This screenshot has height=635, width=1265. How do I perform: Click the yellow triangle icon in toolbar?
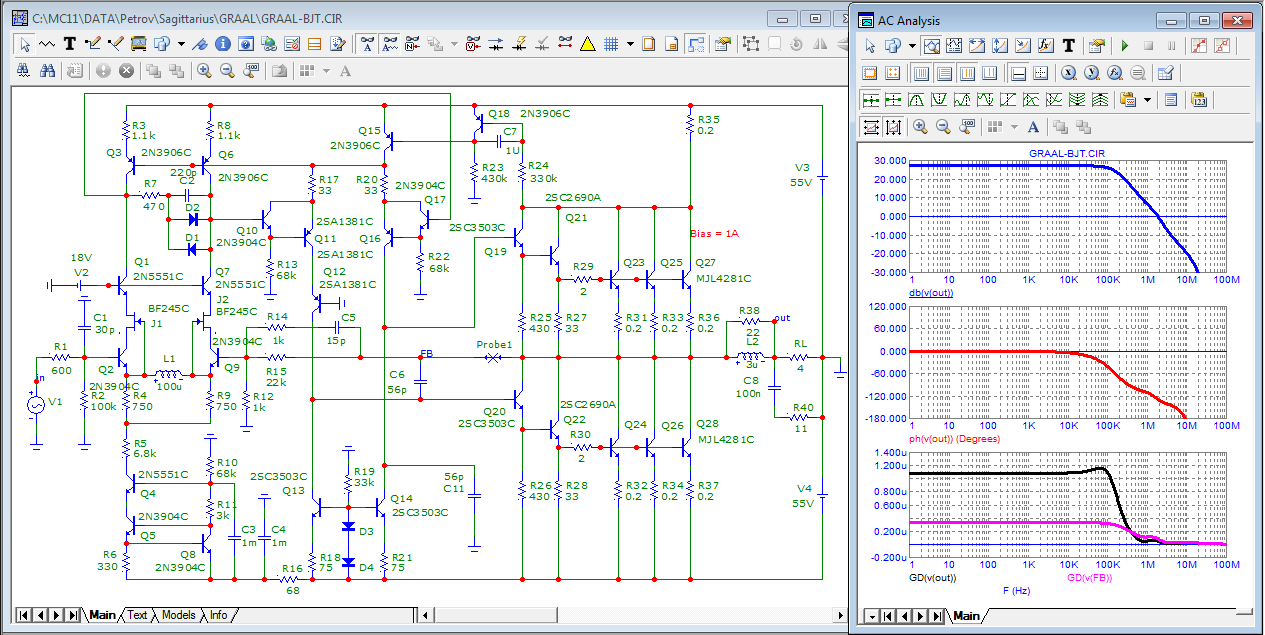point(588,44)
